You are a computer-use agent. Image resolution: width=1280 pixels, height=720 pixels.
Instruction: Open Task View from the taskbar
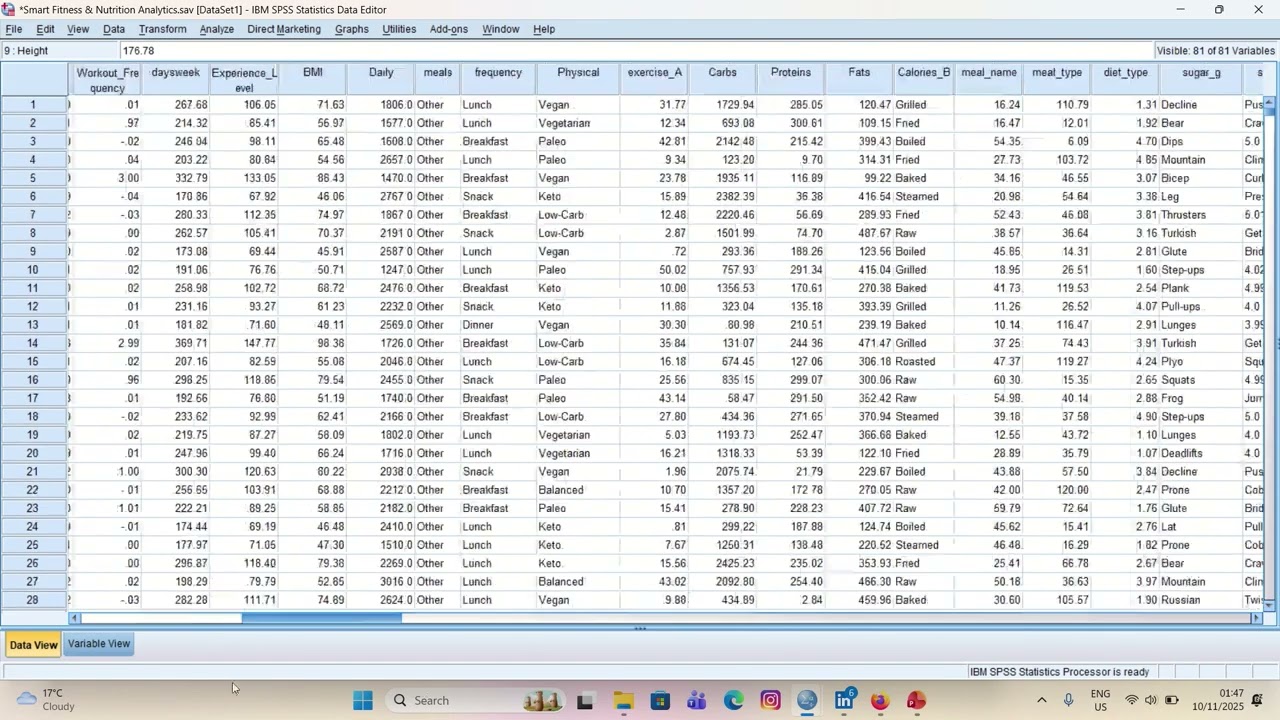pyautogui.click(x=586, y=701)
